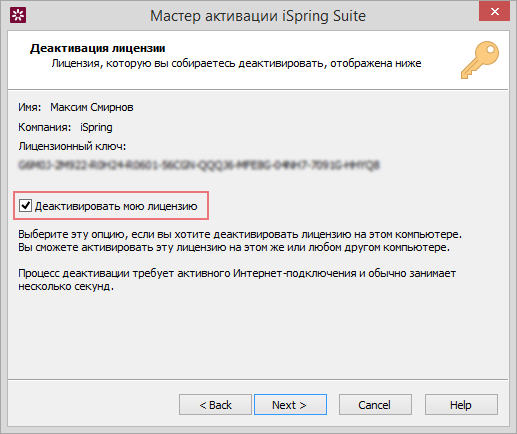Screen dimensions: 517x434
Task: Select the name value 'Максим Смирнов'
Action: (92, 107)
